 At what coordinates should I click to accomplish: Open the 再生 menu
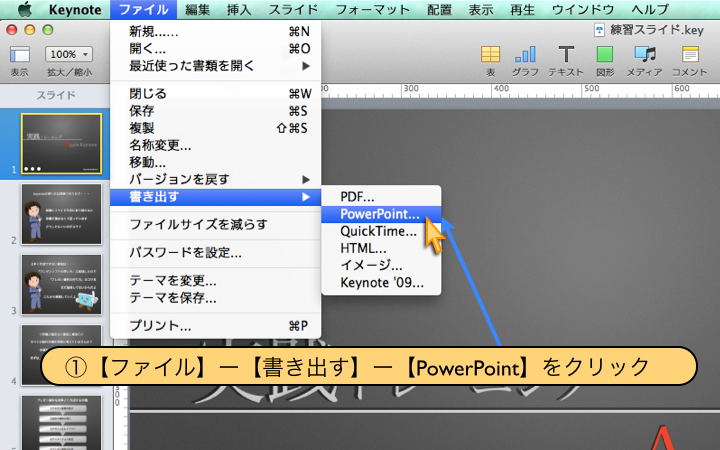click(x=522, y=10)
